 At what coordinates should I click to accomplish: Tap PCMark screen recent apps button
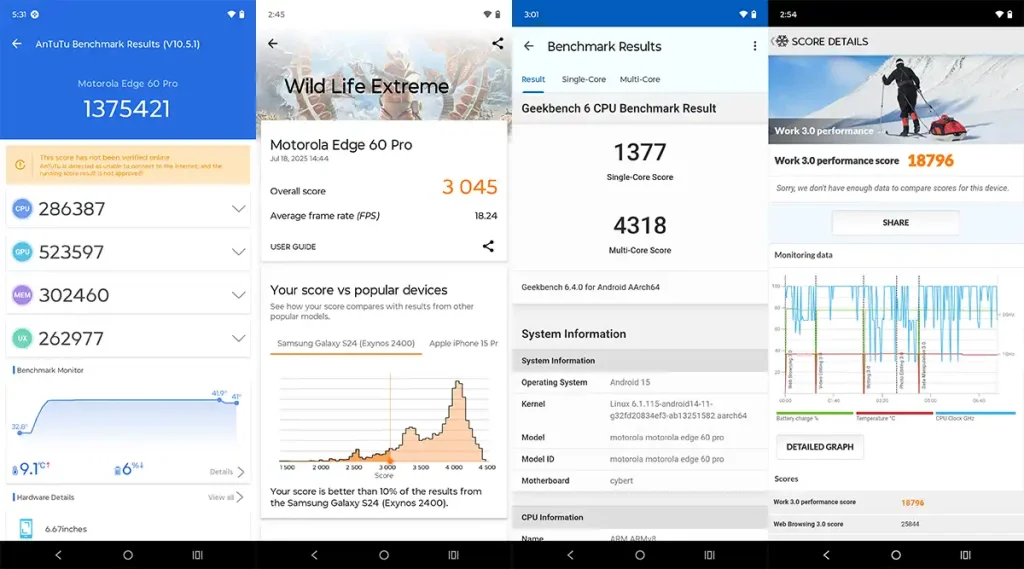point(965,555)
